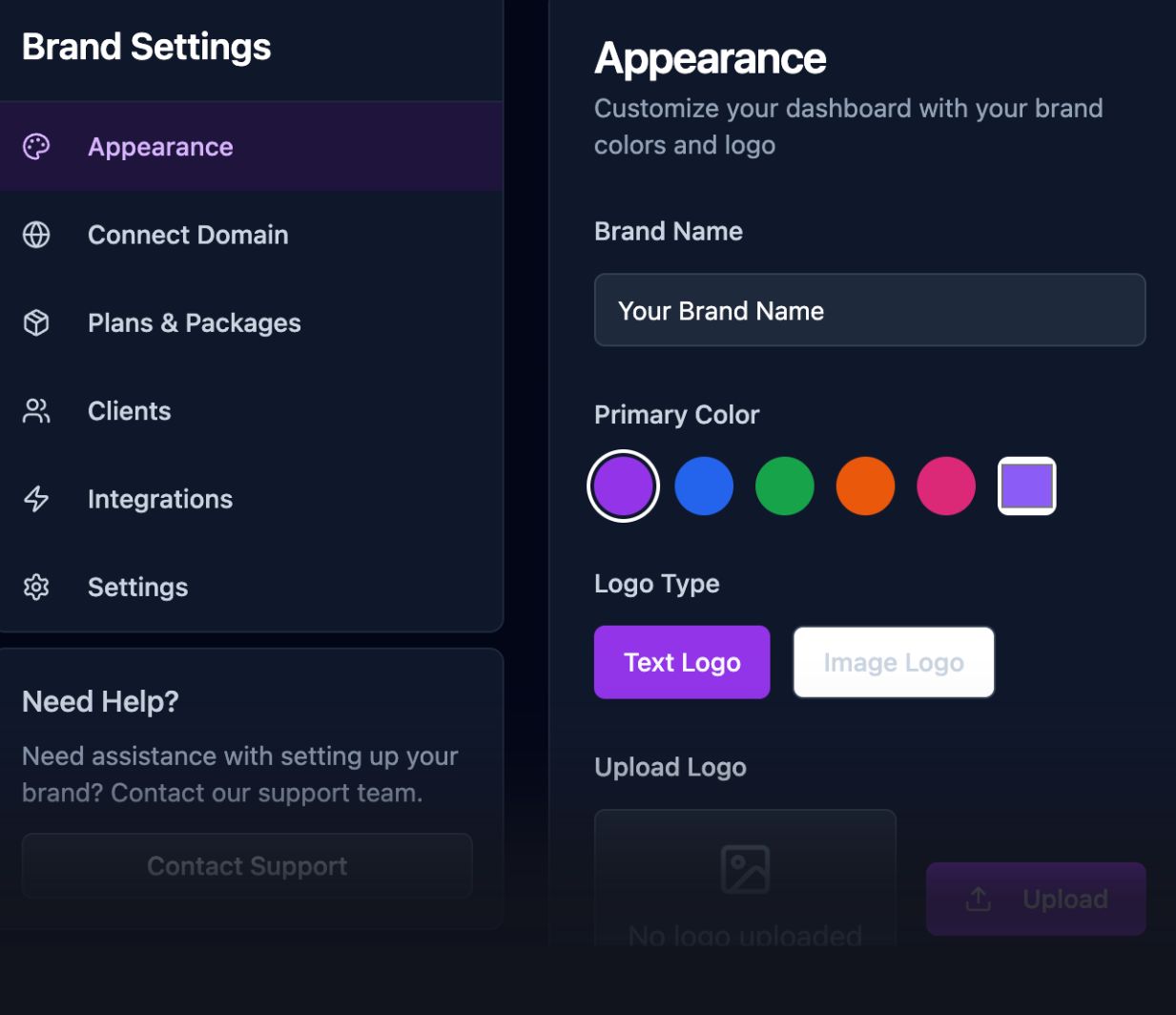
Task: Choose the purple primary color
Action: [623, 486]
